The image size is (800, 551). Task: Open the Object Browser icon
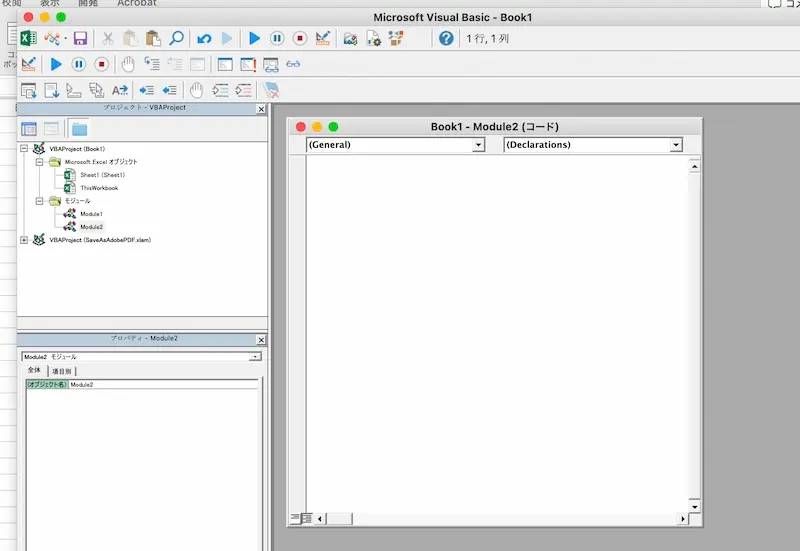[396, 38]
